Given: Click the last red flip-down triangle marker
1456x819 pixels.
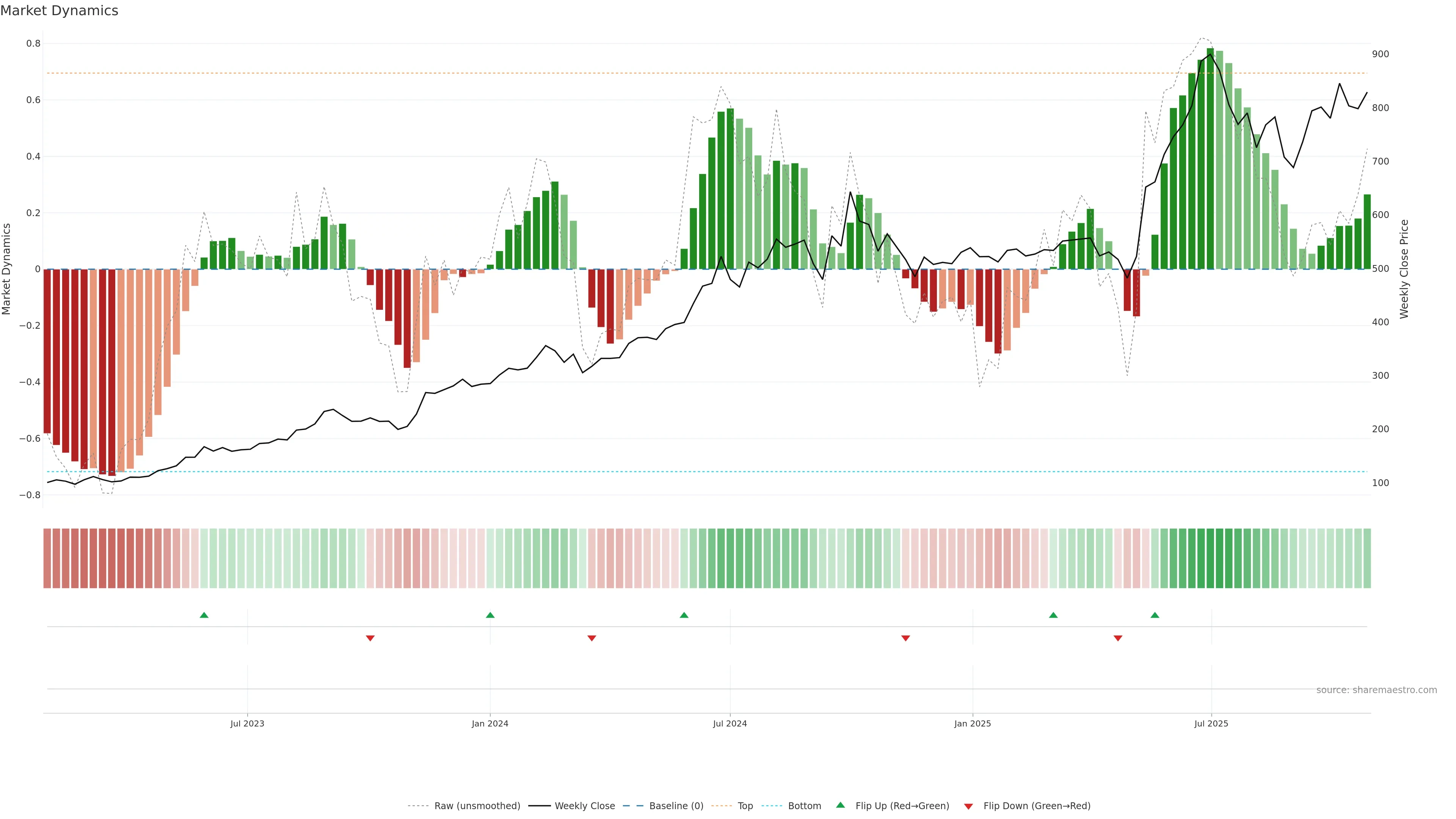Looking at the screenshot, I should pyautogui.click(x=1117, y=638).
